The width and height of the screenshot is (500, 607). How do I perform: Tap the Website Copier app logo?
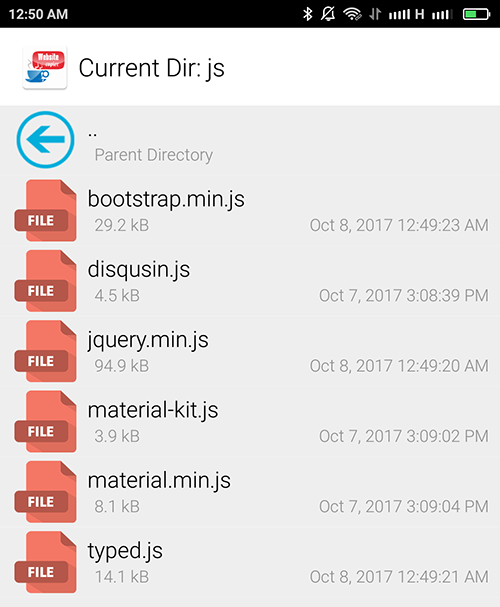[45, 67]
